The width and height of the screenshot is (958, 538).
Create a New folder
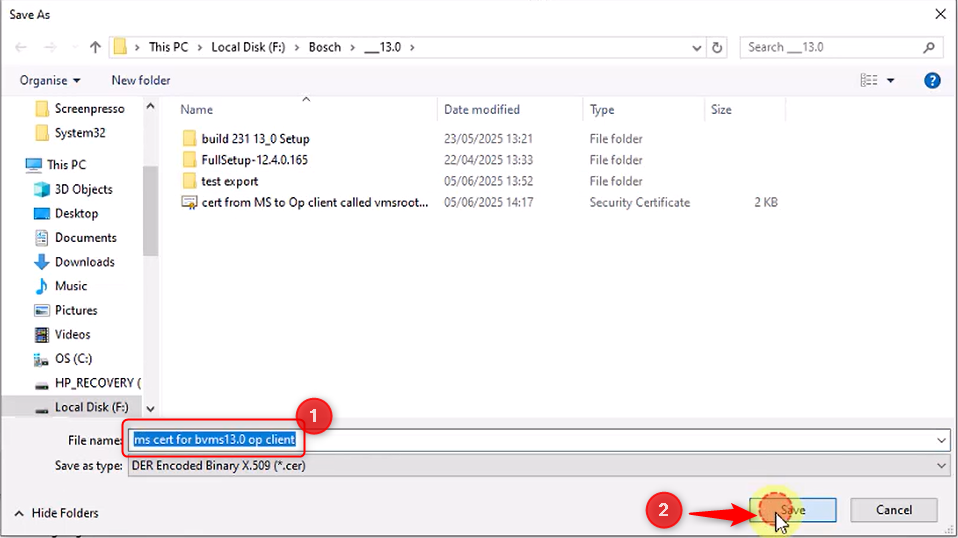pyautogui.click(x=141, y=81)
